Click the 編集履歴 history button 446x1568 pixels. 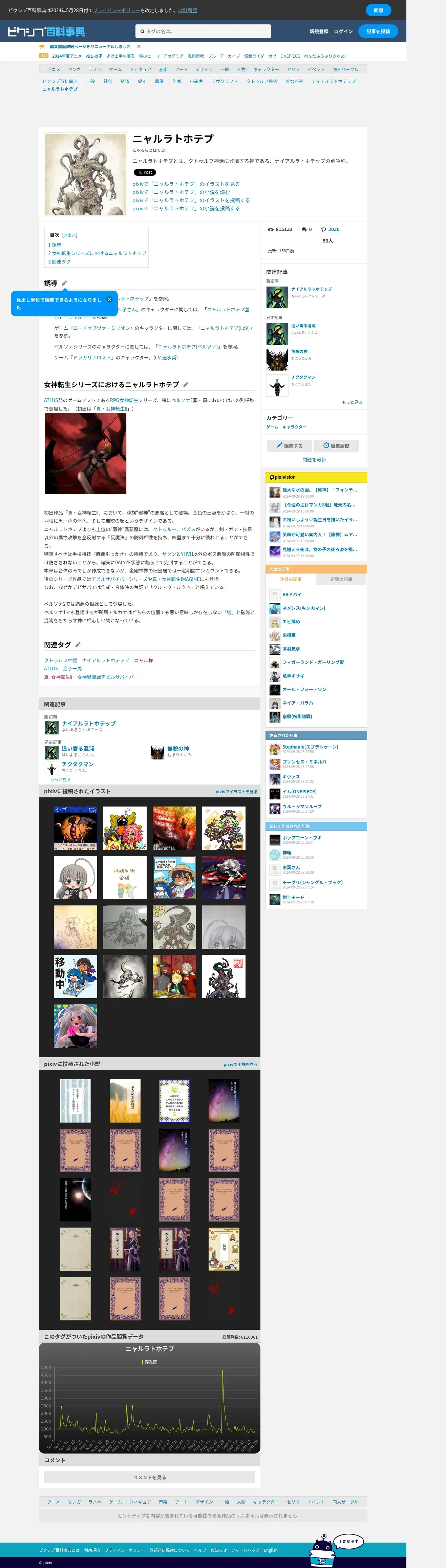click(x=337, y=445)
